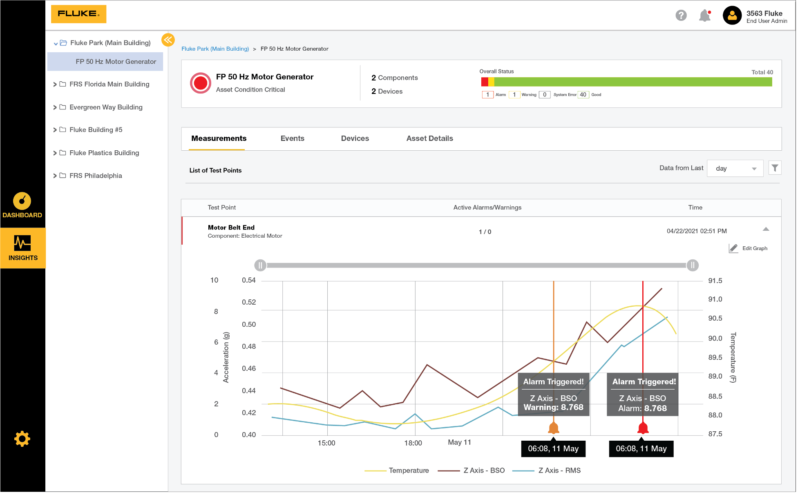Click the red alarm bell marker
The width and height of the screenshot is (800, 495).
[642, 428]
